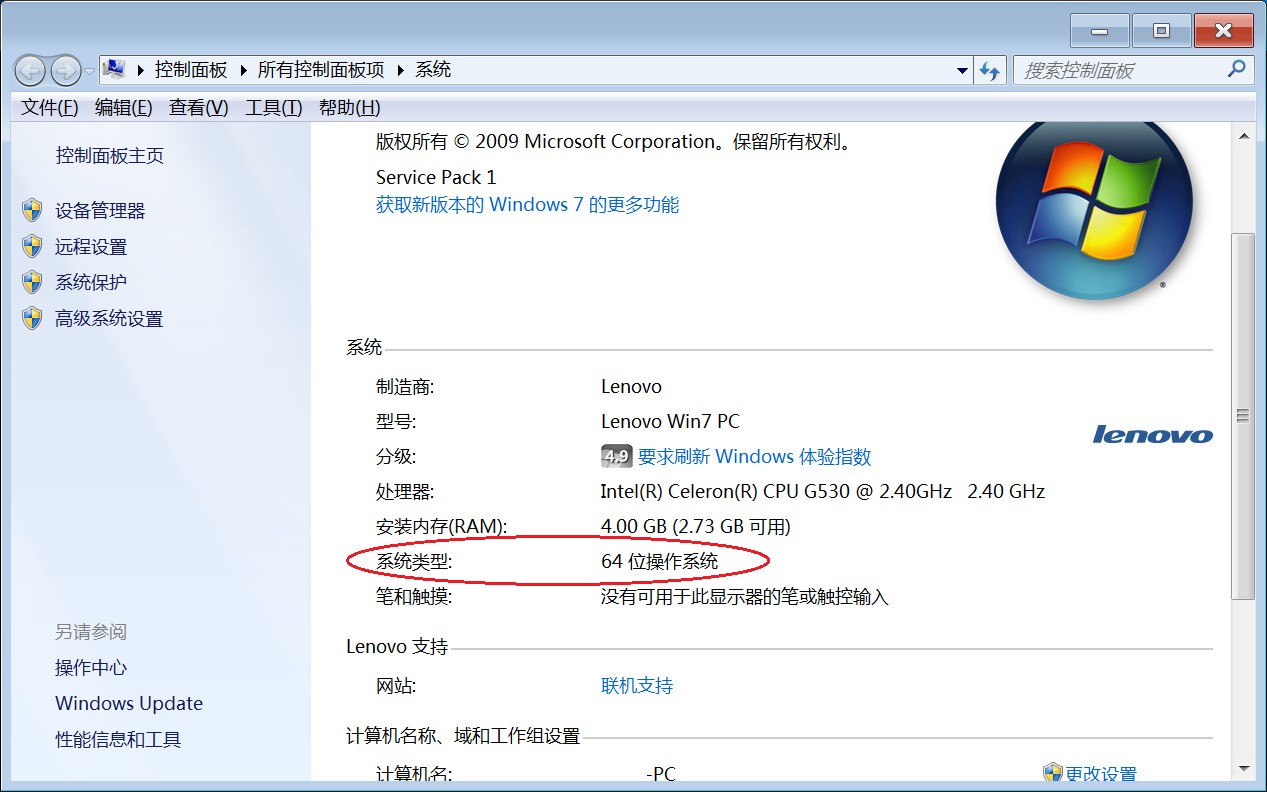Click the 4.9 experience index rating badge
This screenshot has height=792, width=1267.
tap(616, 457)
